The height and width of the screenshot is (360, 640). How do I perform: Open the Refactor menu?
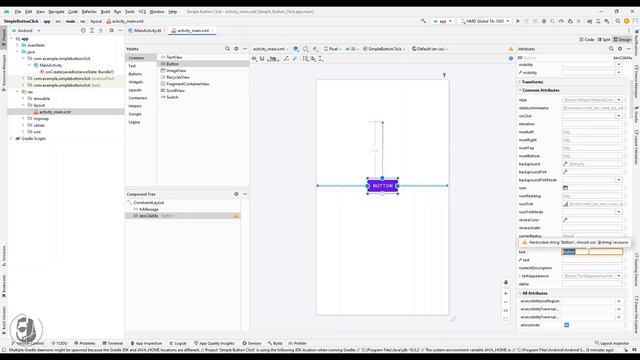(89, 12)
